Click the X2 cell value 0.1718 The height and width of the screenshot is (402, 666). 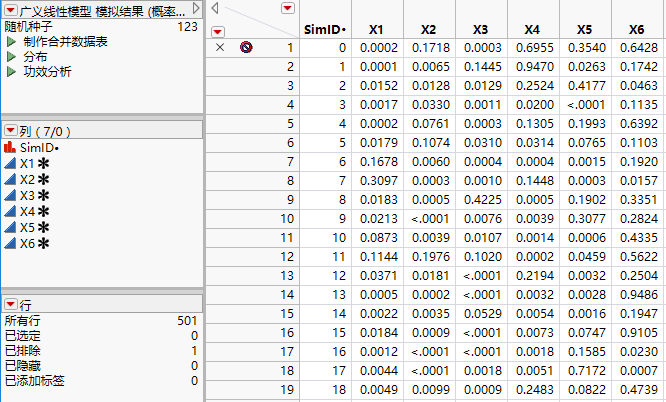[x=428, y=47]
